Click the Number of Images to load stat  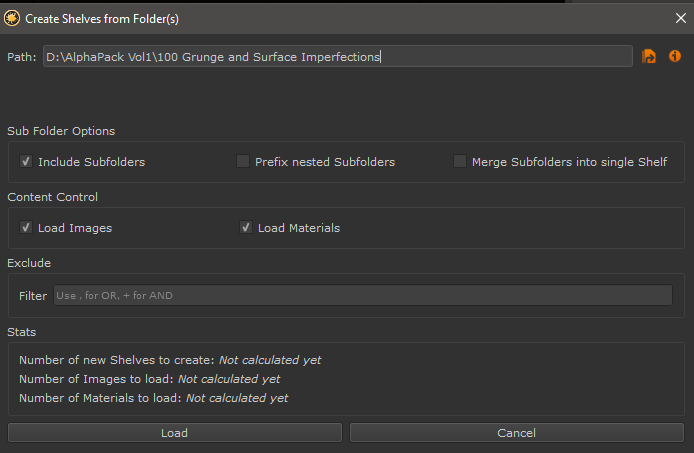point(149,379)
